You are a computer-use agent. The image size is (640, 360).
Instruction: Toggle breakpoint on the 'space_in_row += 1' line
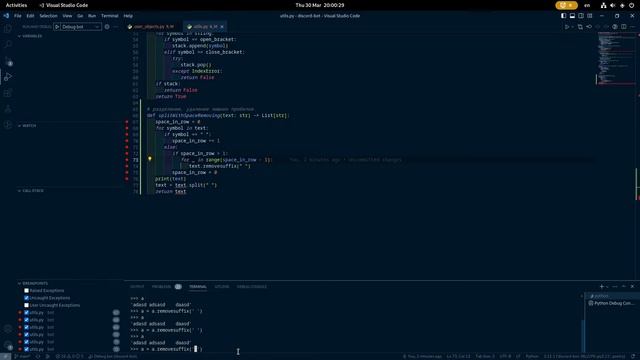pyautogui.click(x=127, y=141)
